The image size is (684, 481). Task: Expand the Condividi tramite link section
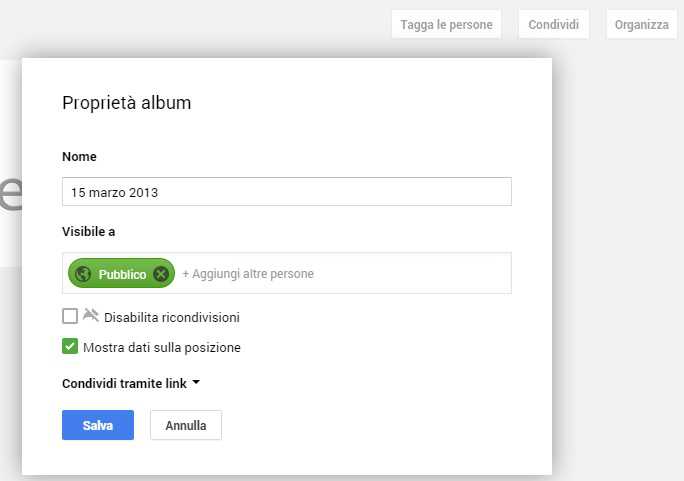point(124,383)
